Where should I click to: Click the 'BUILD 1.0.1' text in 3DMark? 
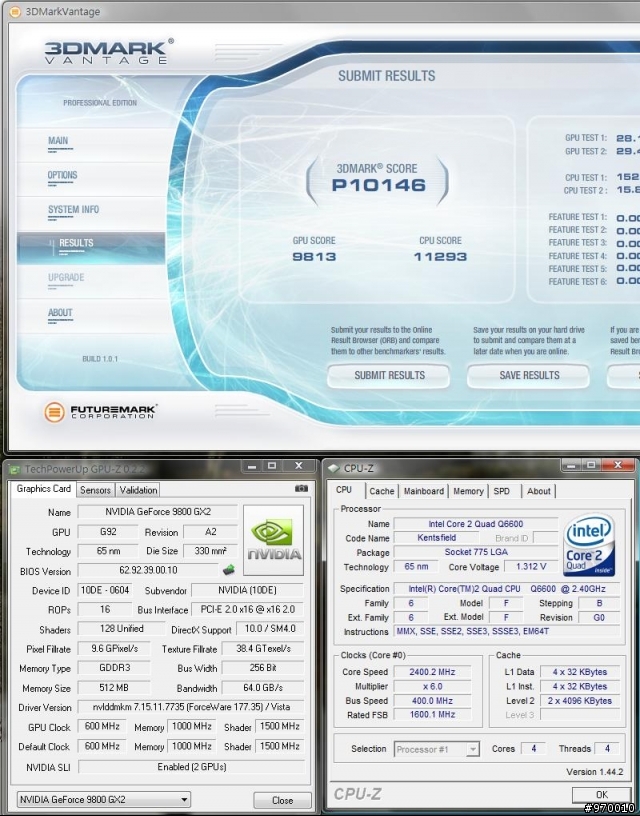100,359
